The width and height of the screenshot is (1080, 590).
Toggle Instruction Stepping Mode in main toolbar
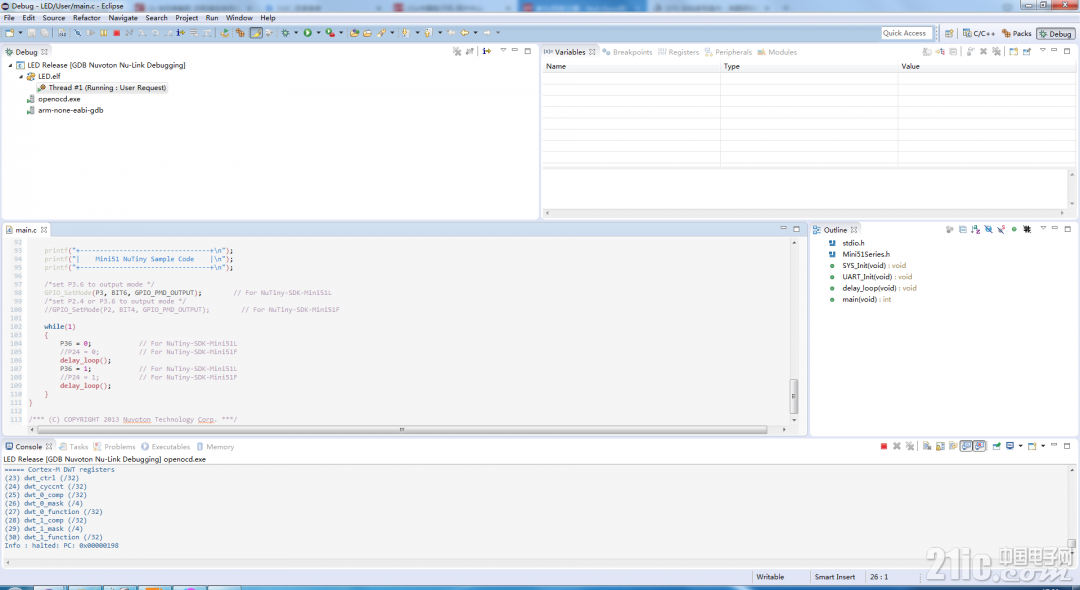[x=180, y=33]
